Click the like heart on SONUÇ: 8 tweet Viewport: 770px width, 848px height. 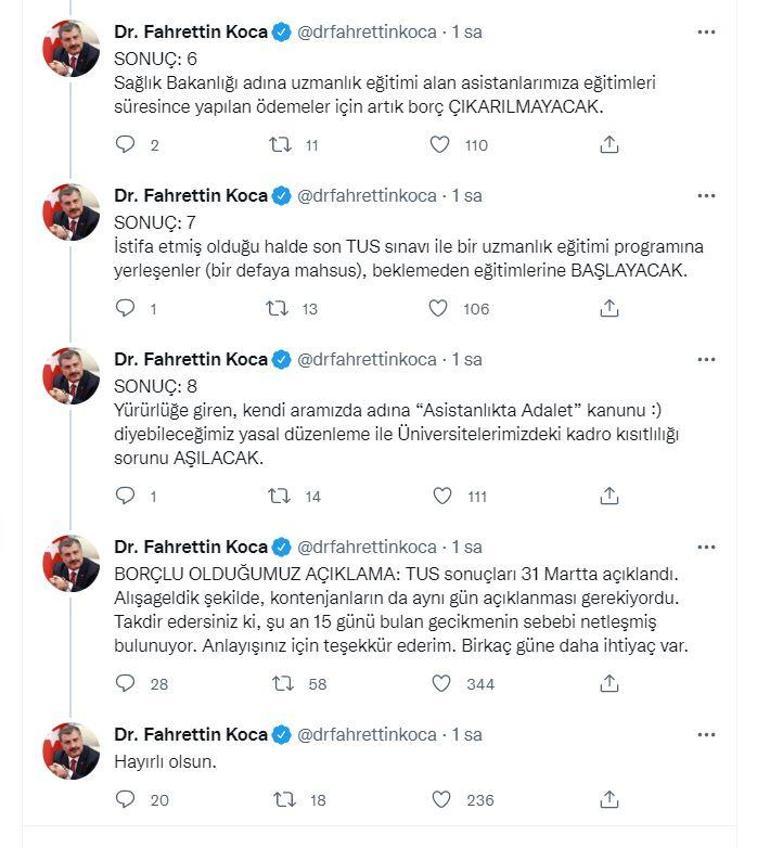(x=440, y=493)
